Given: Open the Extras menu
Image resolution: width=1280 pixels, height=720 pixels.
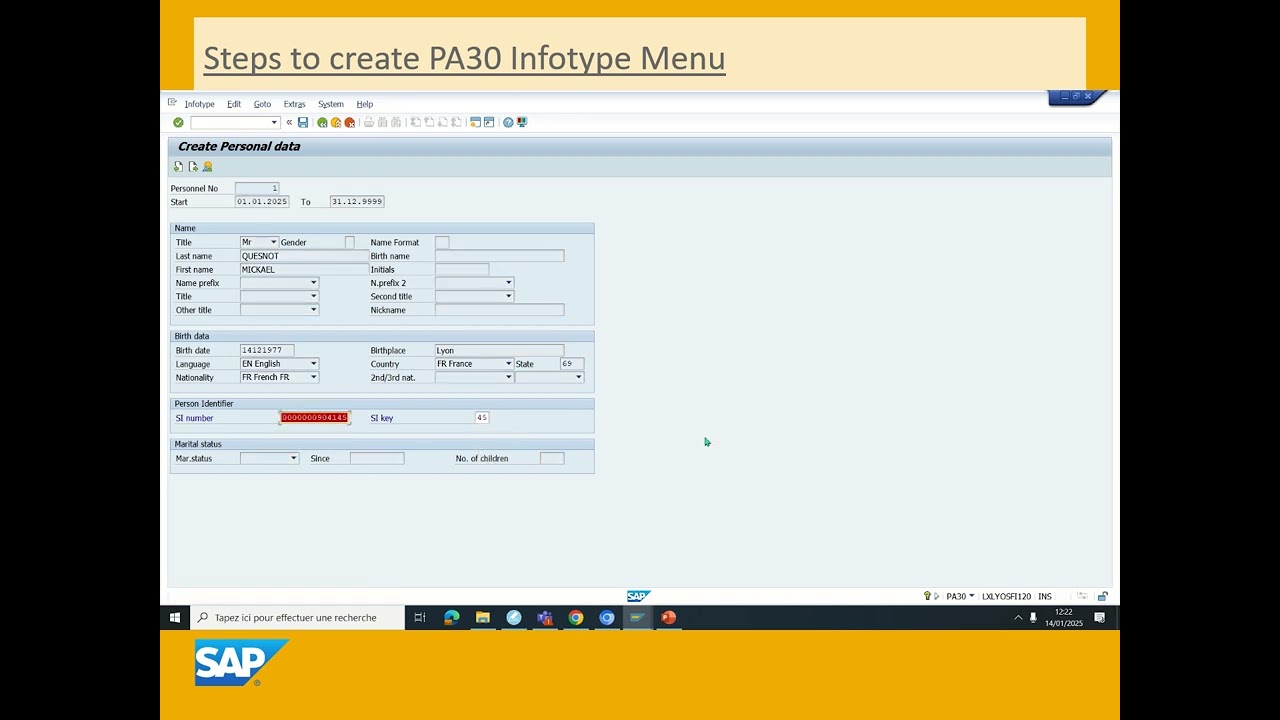Looking at the screenshot, I should point(294,104).
